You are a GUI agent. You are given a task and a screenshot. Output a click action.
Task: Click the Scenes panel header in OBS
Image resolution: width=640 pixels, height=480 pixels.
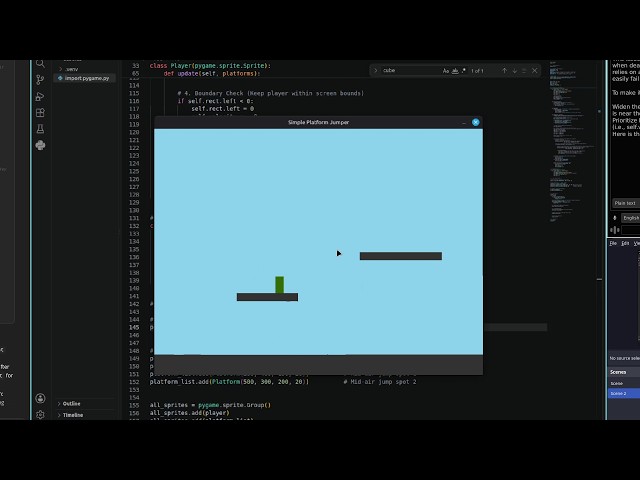pyautogui.click(x=624, y=372)
